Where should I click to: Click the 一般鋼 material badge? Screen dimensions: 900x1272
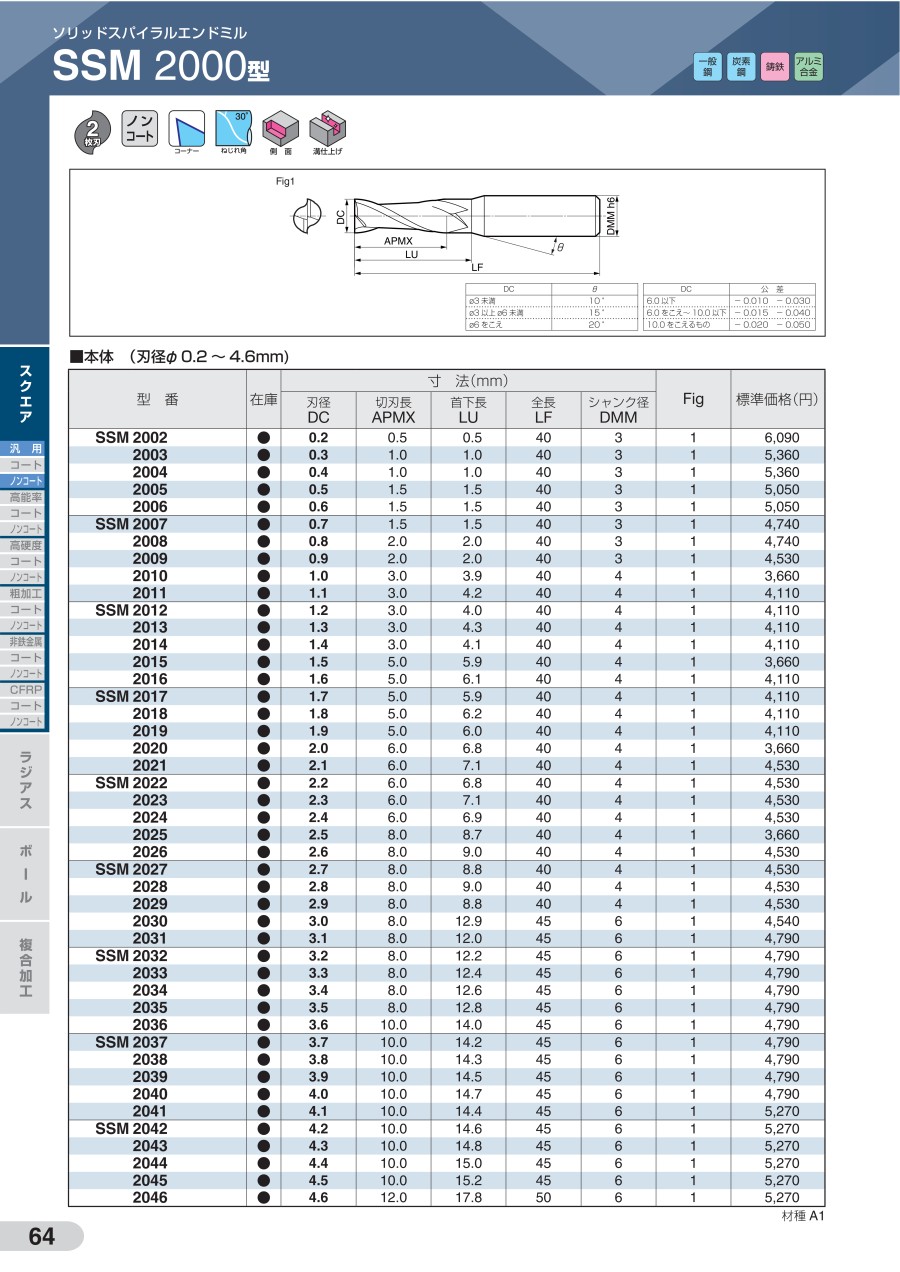[706, 67]
